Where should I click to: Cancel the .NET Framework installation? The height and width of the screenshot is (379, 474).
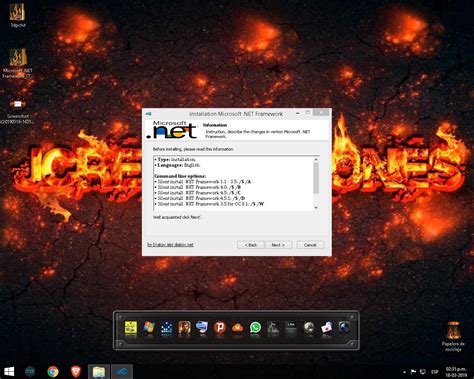pyautogui.click(x=310, y=245)
